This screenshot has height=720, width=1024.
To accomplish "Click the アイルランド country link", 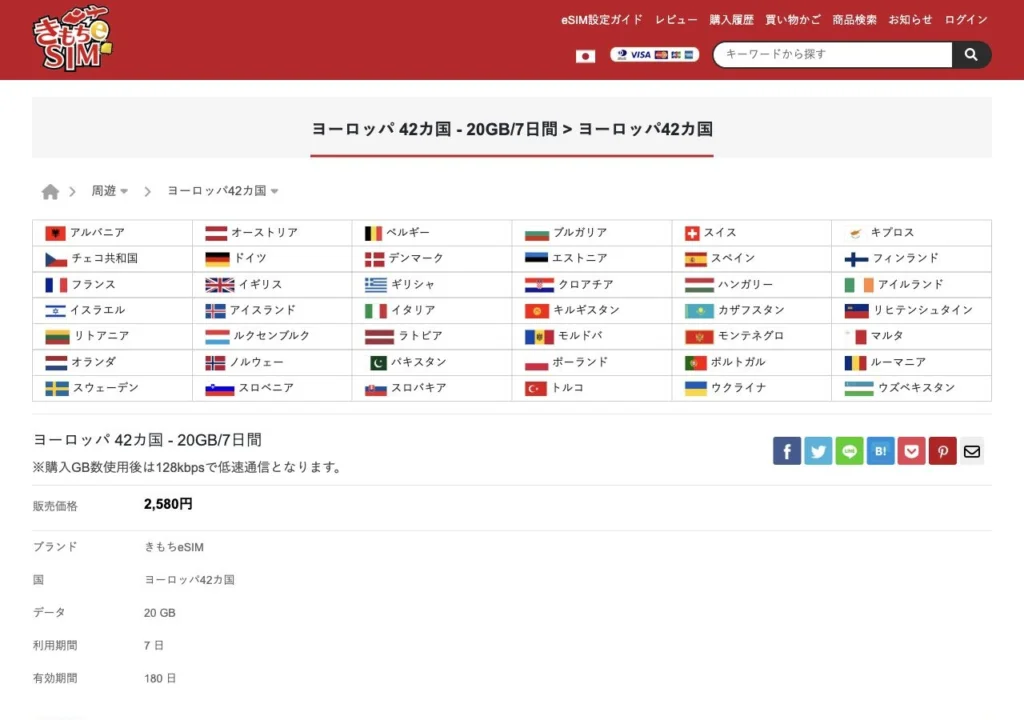I will pos(911,284).
